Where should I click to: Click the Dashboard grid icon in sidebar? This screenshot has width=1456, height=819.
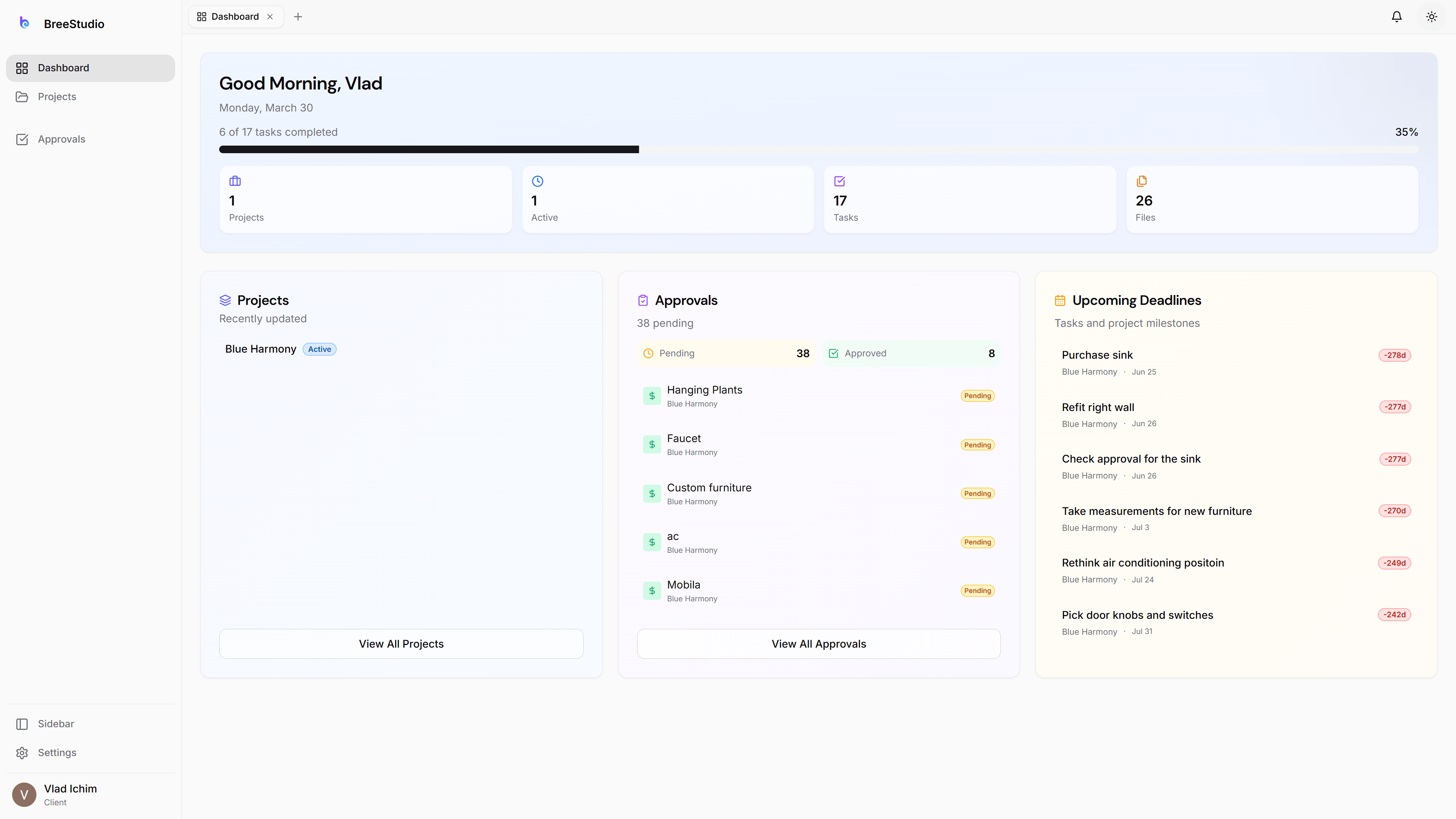pos(22,68)
